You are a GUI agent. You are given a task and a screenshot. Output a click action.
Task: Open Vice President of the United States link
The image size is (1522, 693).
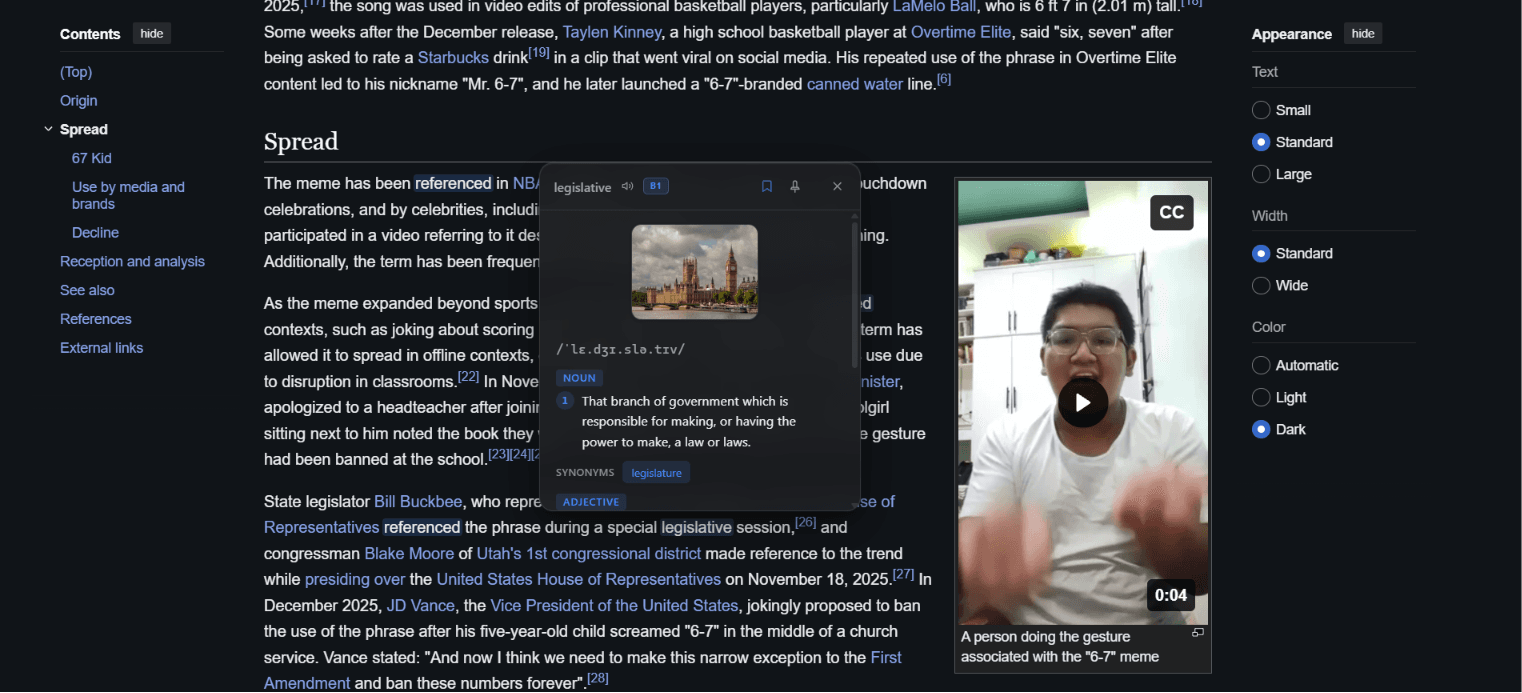click(x=614, y=606)
